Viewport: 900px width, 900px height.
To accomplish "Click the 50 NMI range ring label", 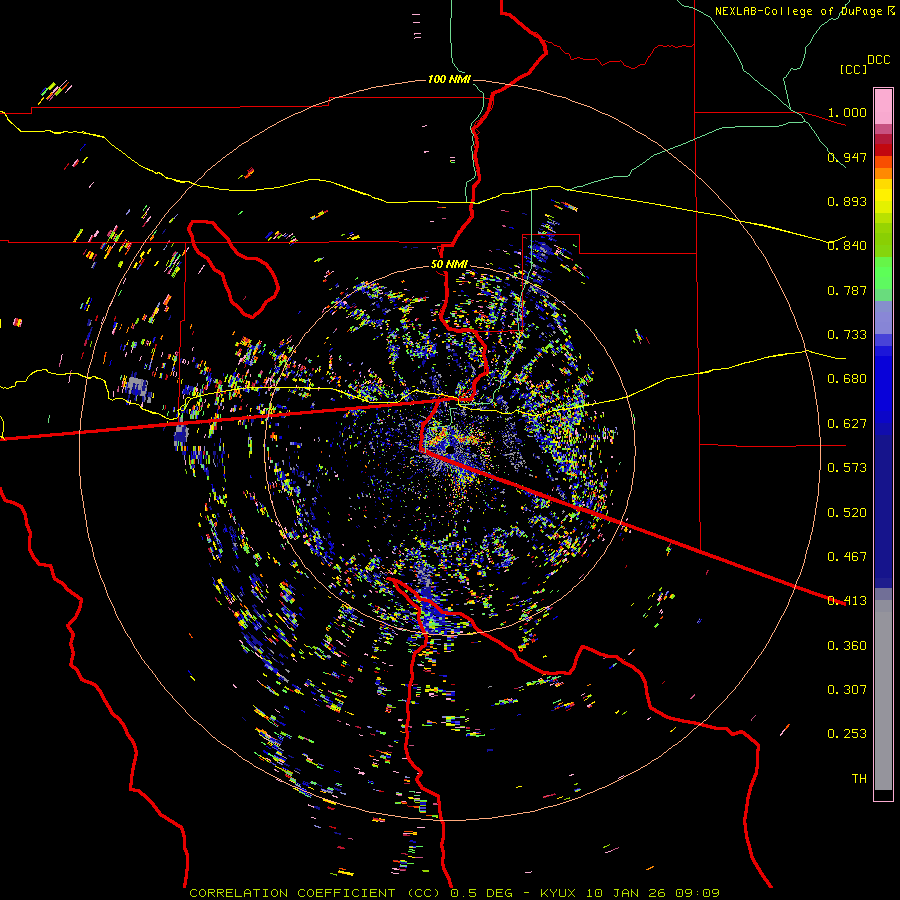I will 449,265.
